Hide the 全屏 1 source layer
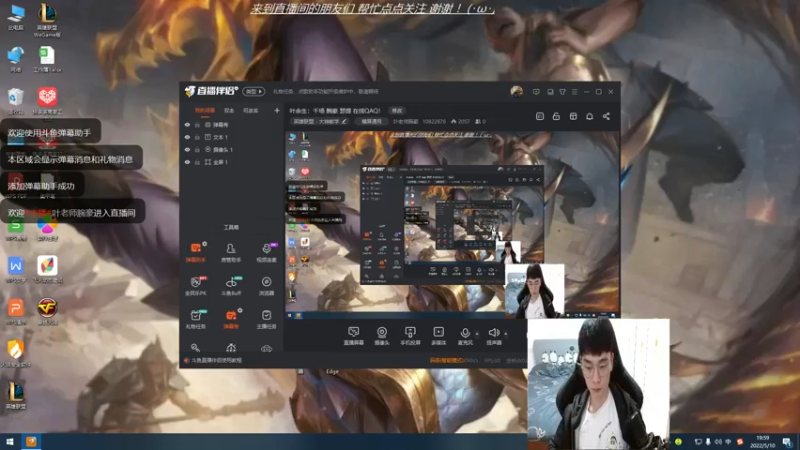 pos(187,162)
